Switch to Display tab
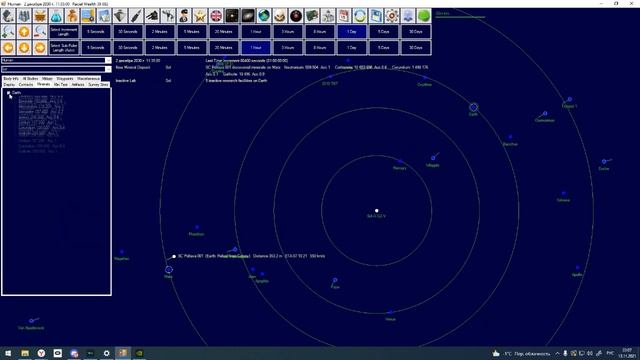This screenshot has width=640, height=360. (9, 84)
